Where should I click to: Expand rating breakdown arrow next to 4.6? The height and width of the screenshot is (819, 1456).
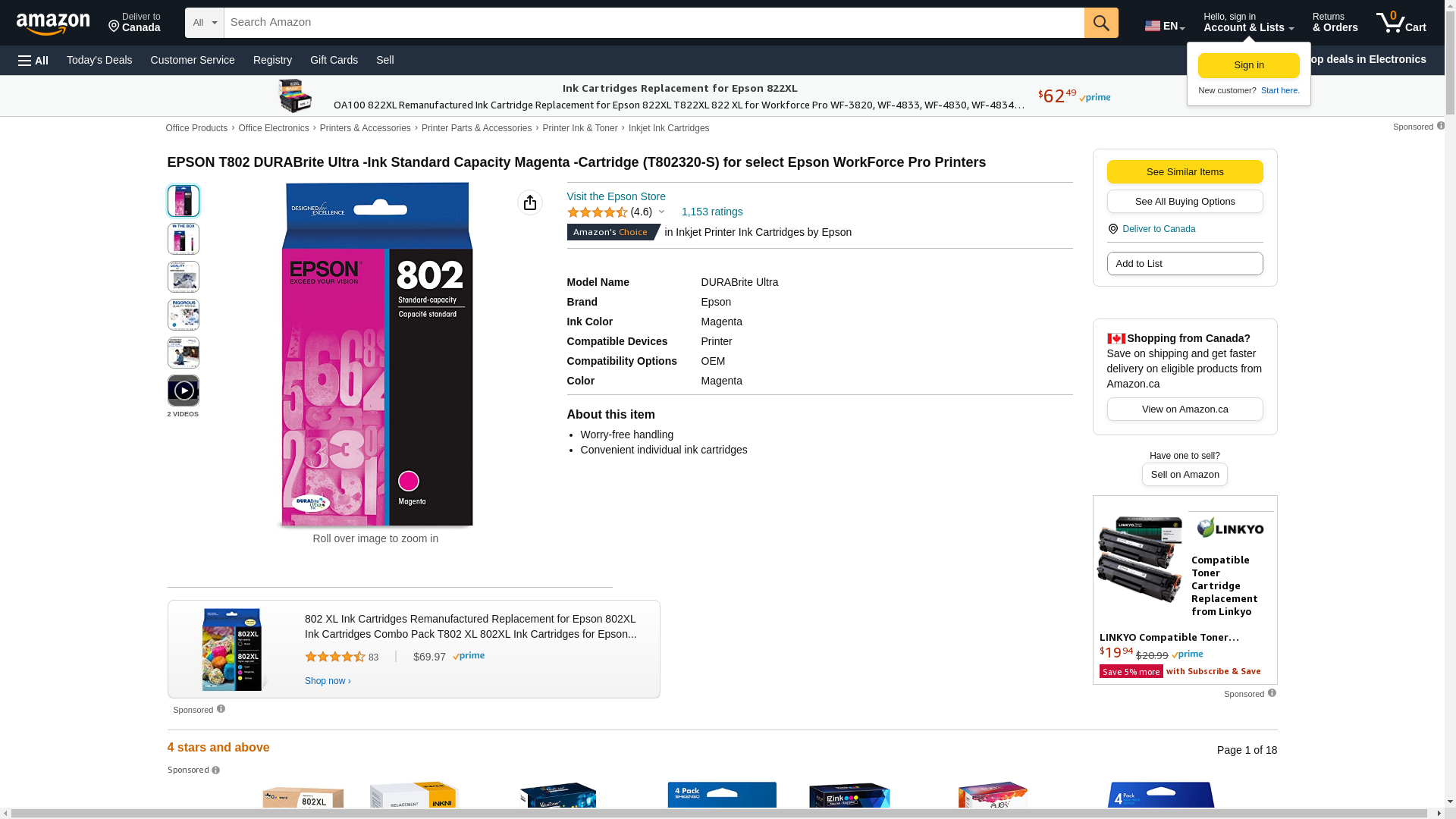tap(661, 212)
